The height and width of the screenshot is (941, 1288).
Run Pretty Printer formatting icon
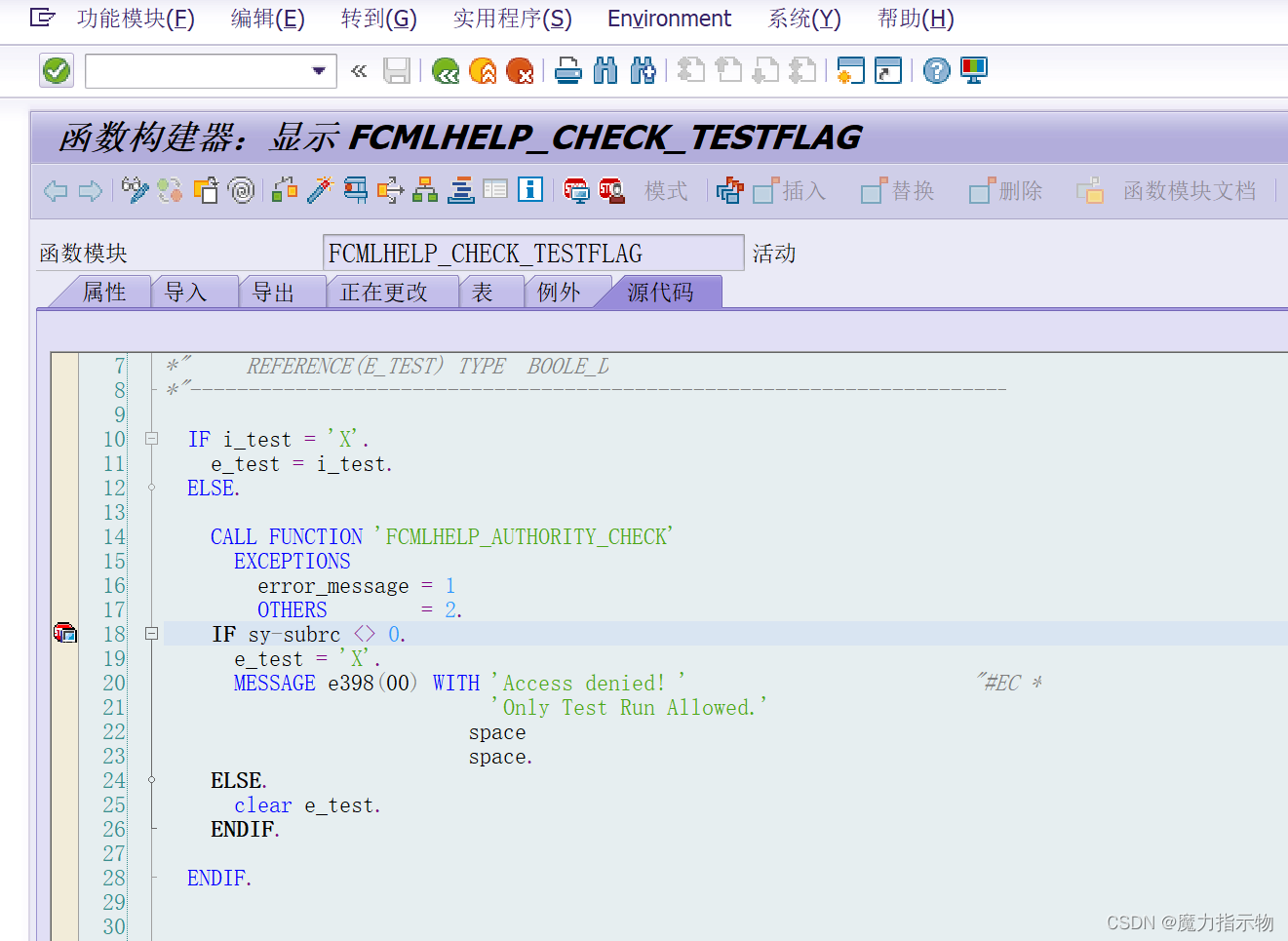(460, 190)
